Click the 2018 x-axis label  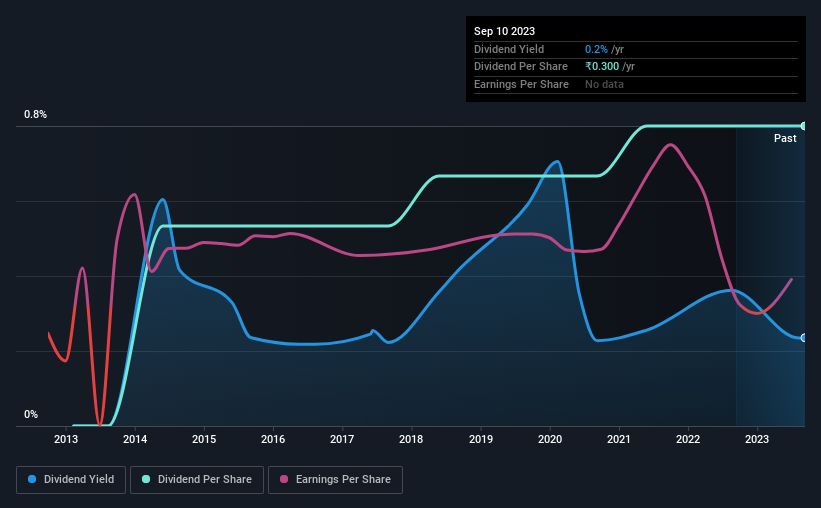[411, 439]
